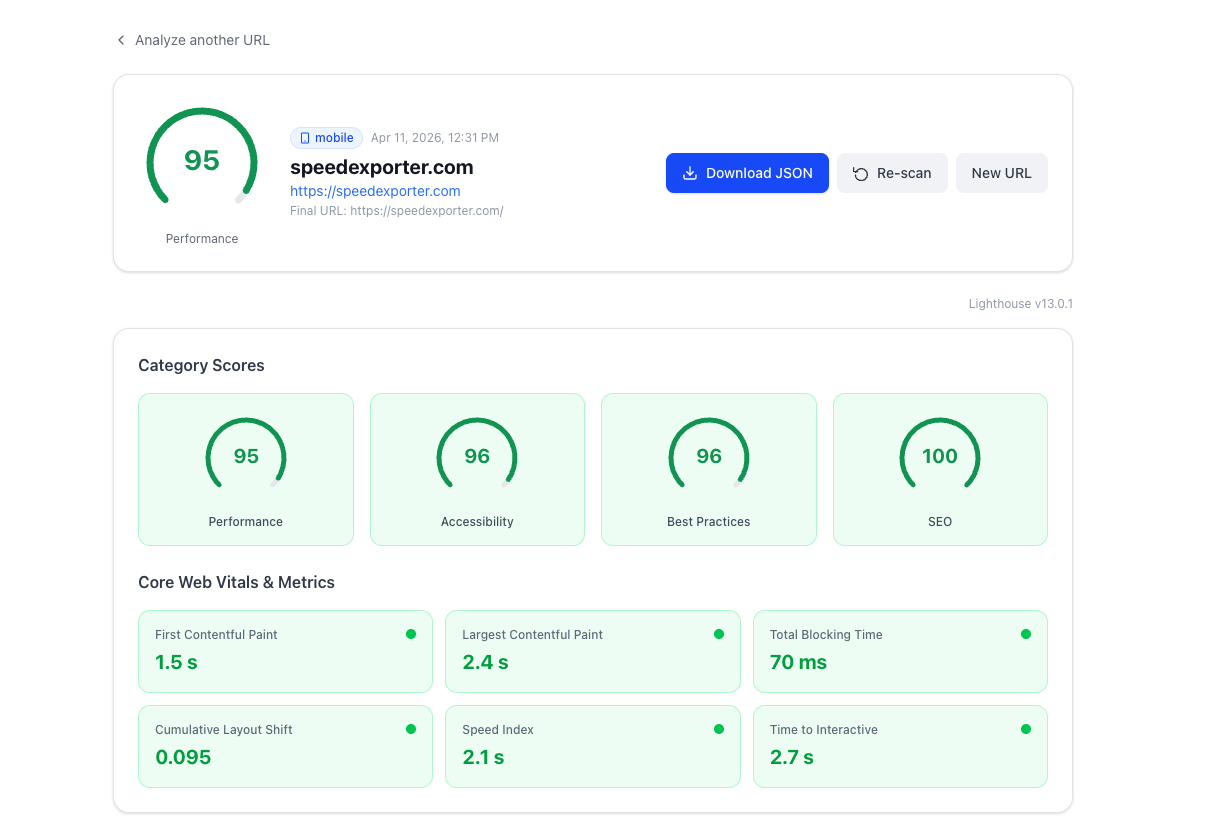This screenshot has height=831, width=1224.
Task: Click the Performance card in Category Scores
Action: coord(245,469)
